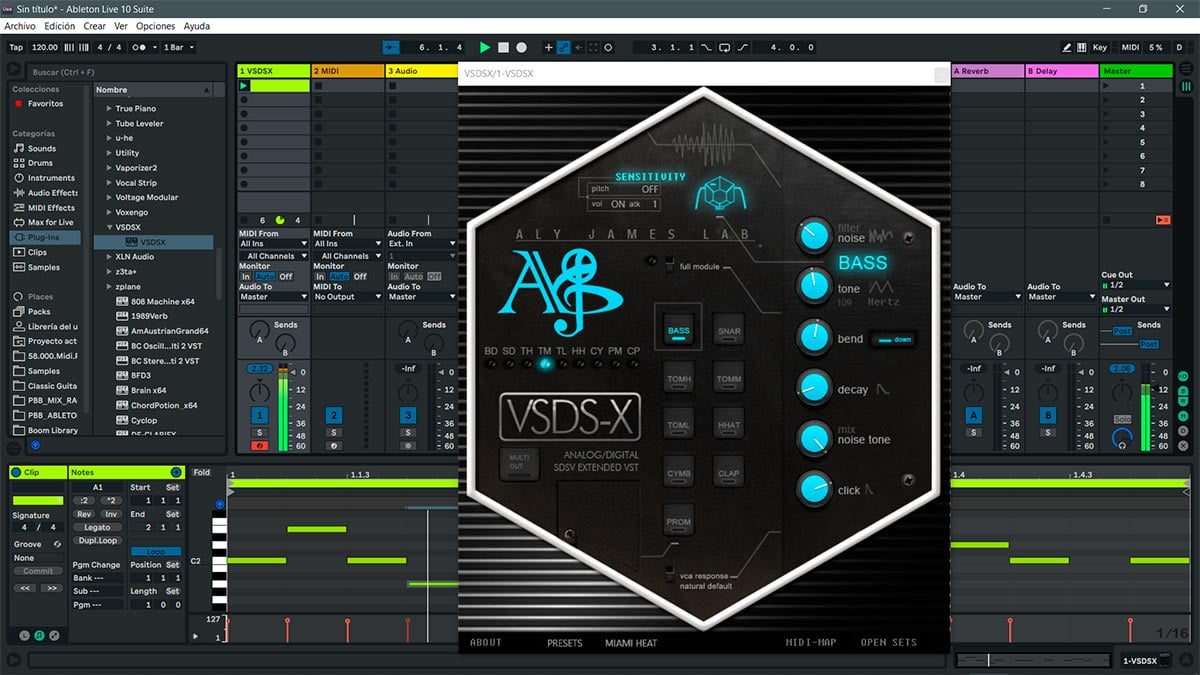Open the Ayuda menu
This screenshot has height=675, width=1200.
tap(197, 26)
